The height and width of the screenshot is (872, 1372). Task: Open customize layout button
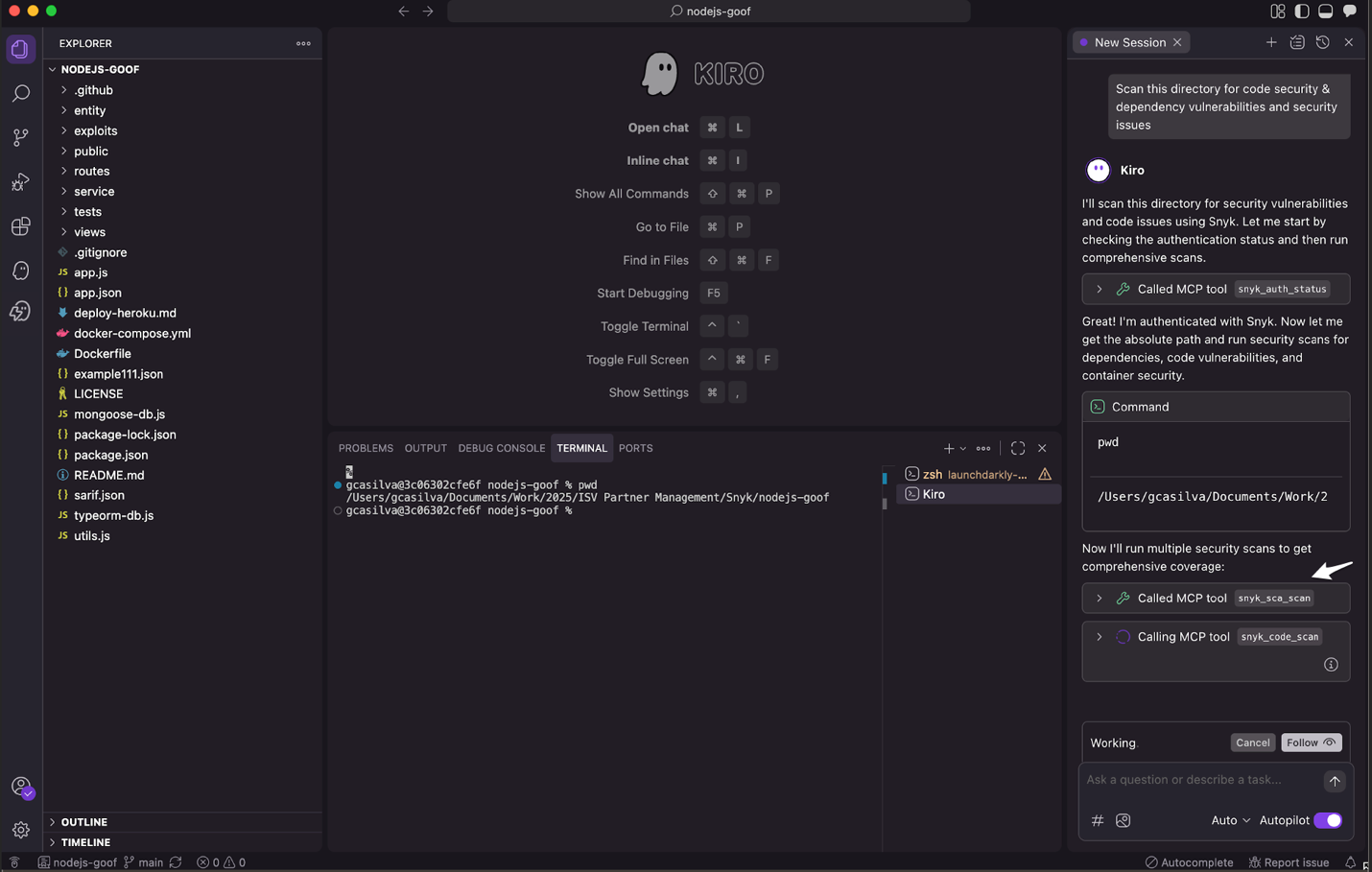coord(1278,12)
